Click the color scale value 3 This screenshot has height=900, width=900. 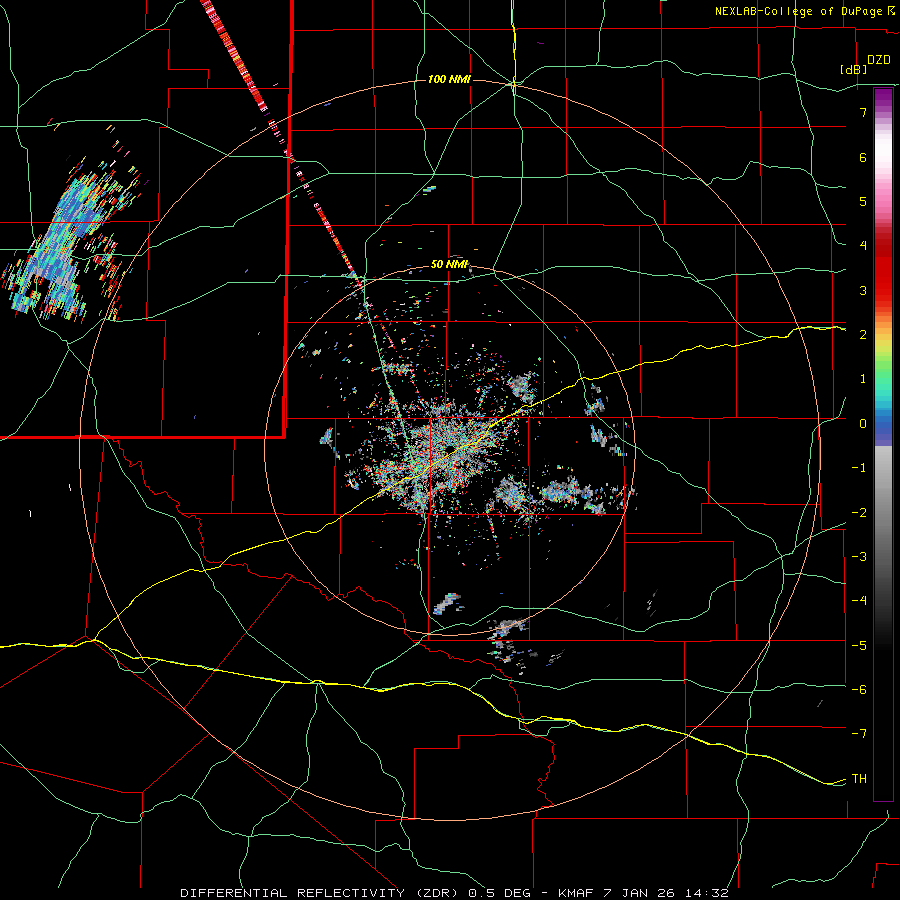[863, 290]
